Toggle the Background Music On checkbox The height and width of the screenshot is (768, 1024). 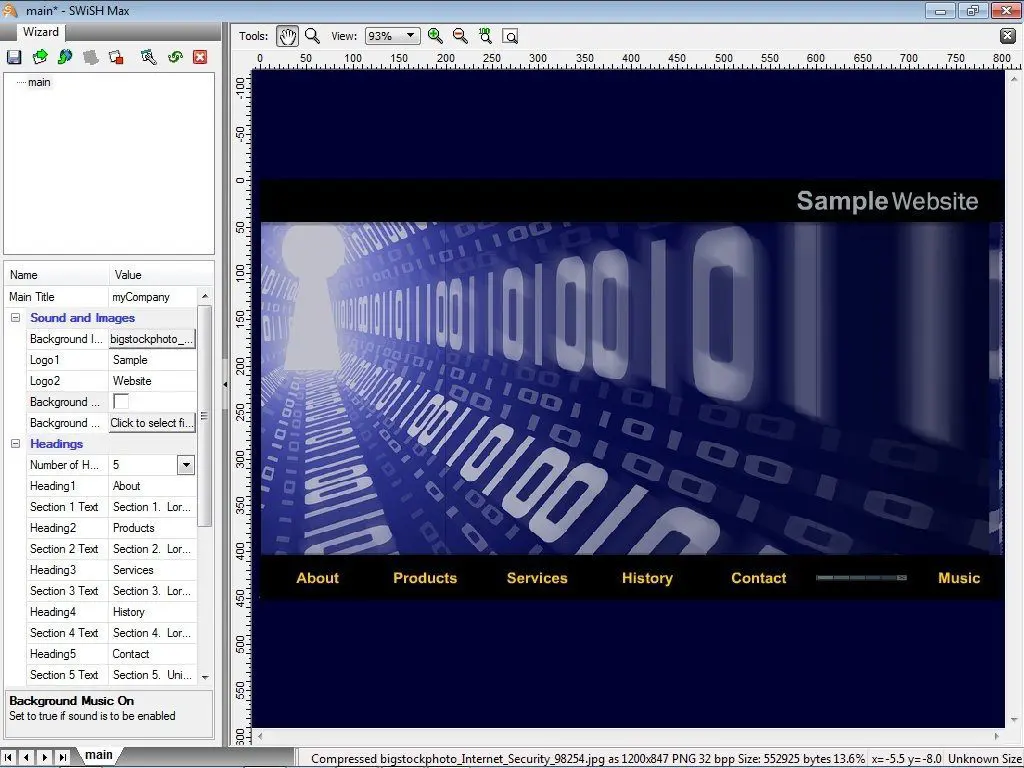point(121,401)
